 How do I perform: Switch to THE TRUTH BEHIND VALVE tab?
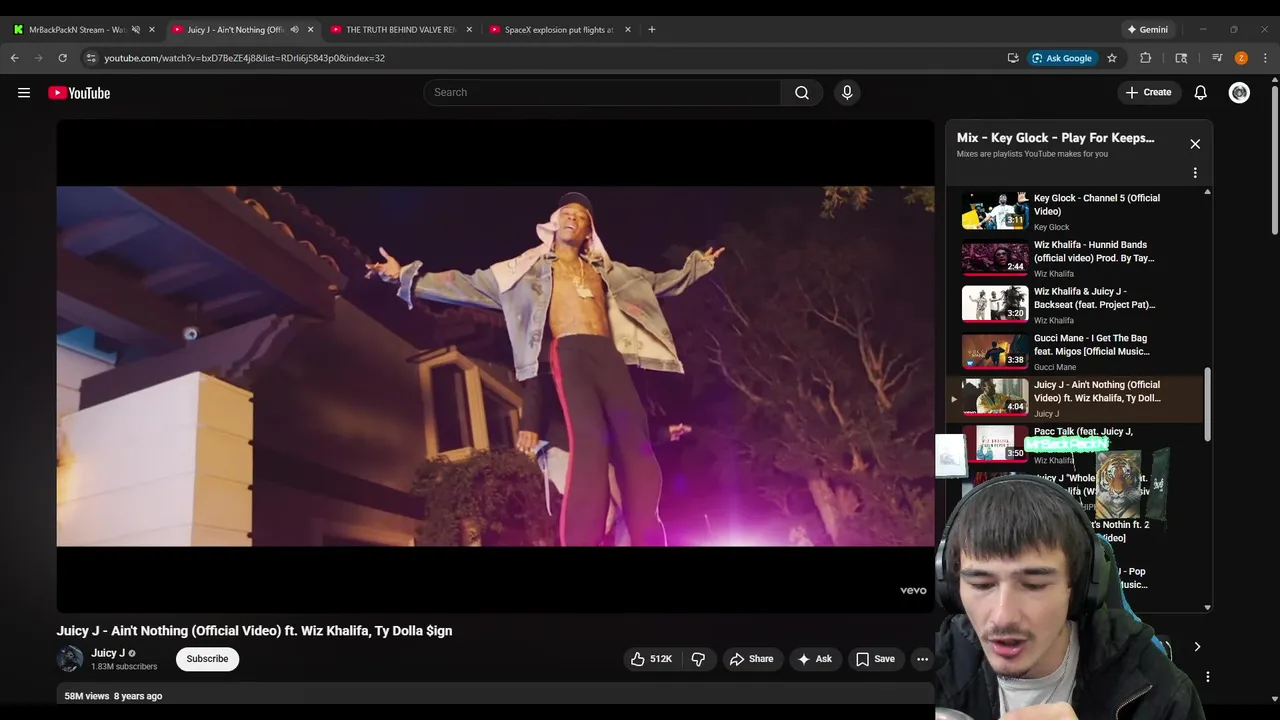tap(400, 30)
